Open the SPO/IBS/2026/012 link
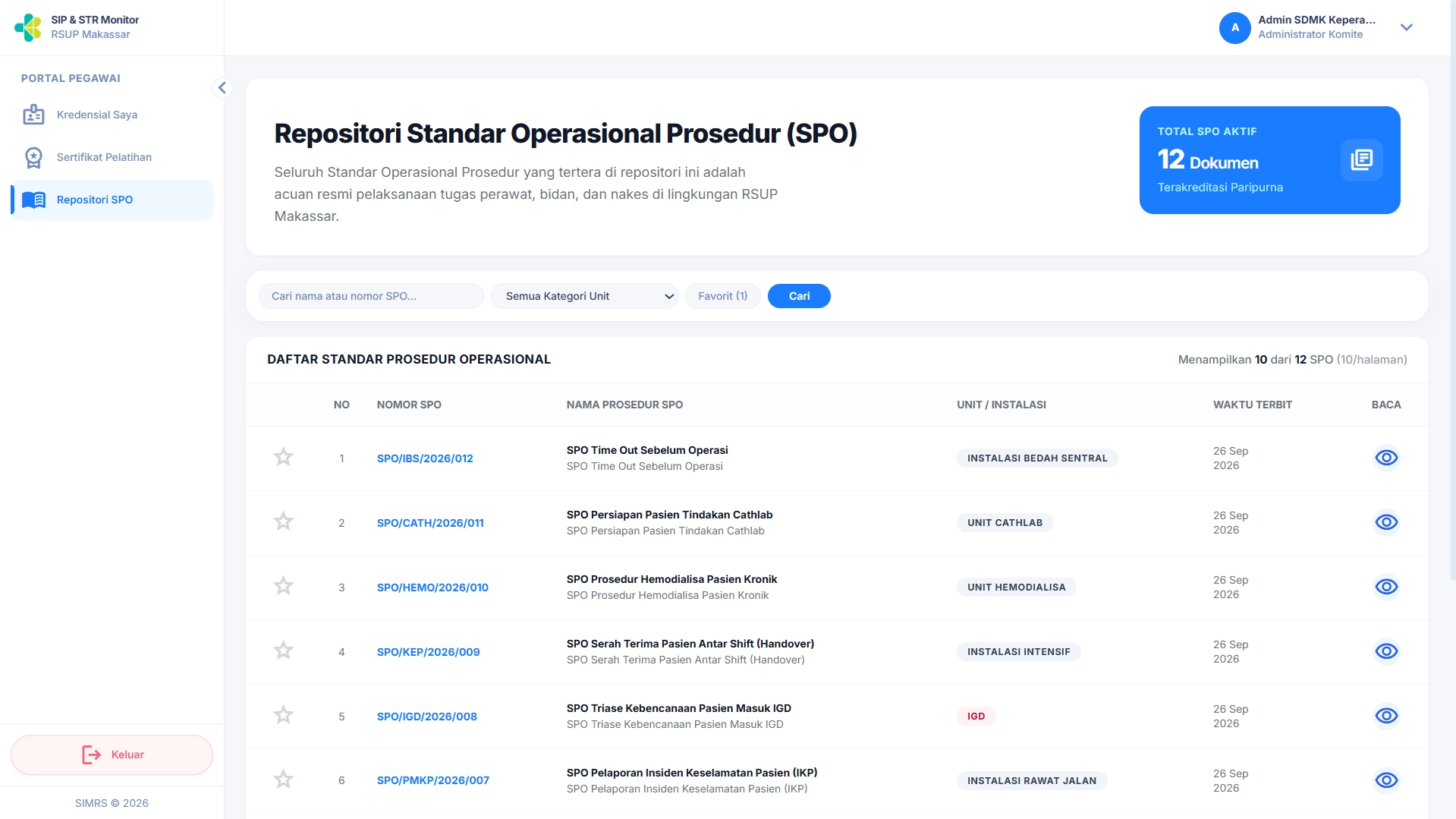The image size is (1456, 819). click(x=425, y=458)
